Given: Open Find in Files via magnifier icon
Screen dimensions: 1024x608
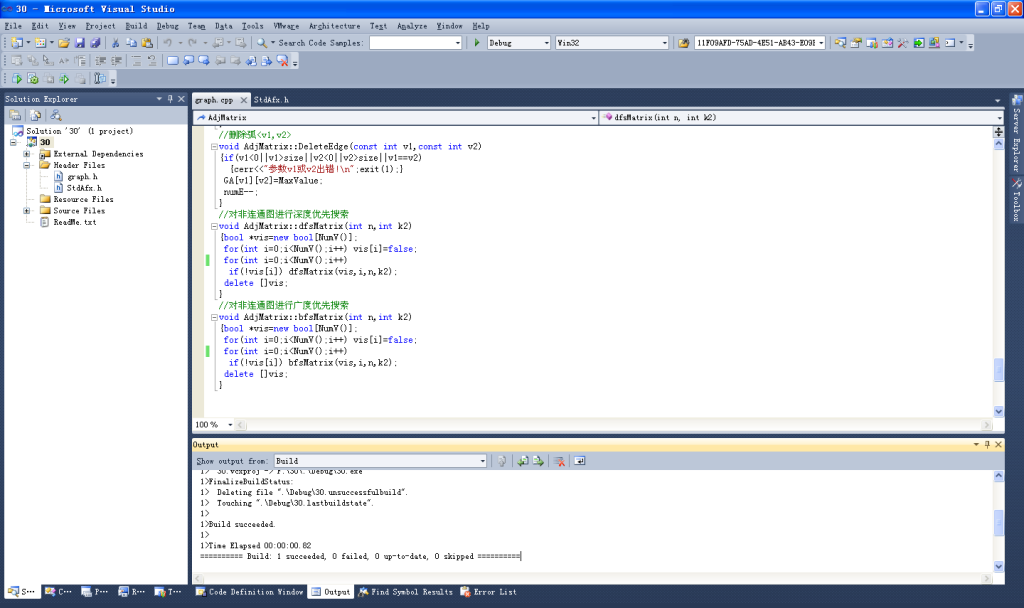Looking at the screenshot, I should click(260, 44).
